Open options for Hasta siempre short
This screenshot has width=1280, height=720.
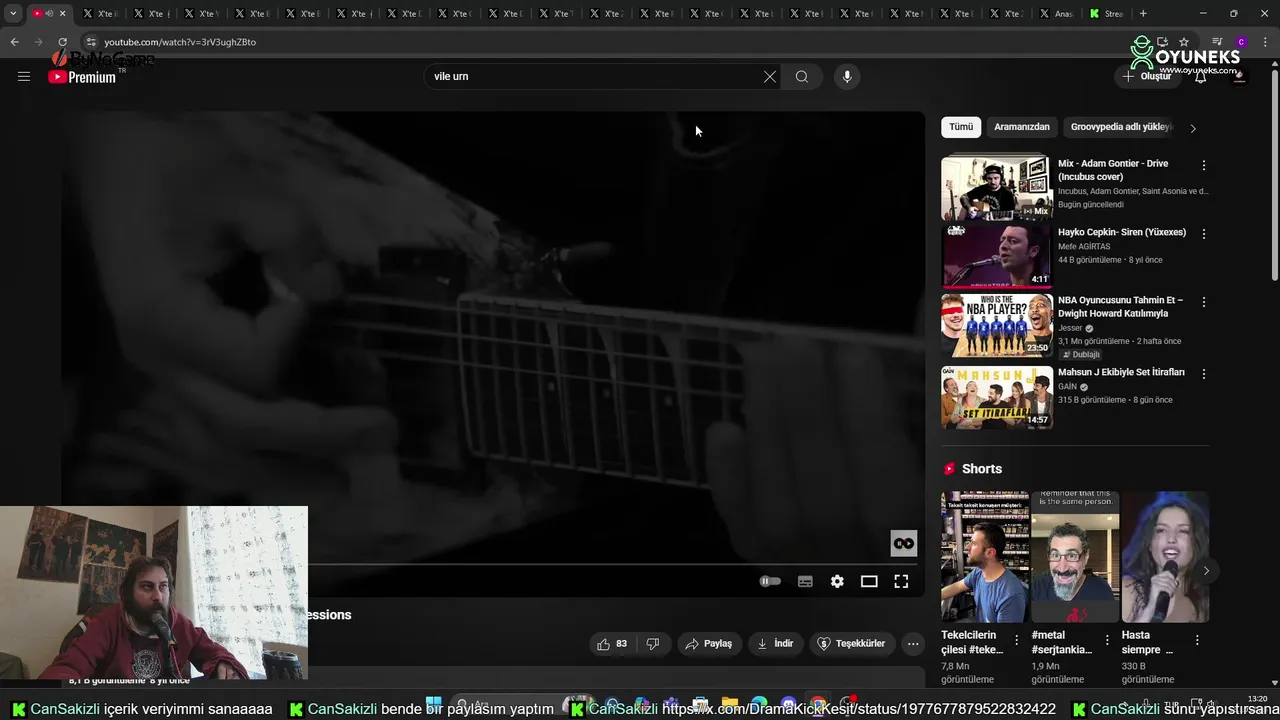click(1197, 640)
